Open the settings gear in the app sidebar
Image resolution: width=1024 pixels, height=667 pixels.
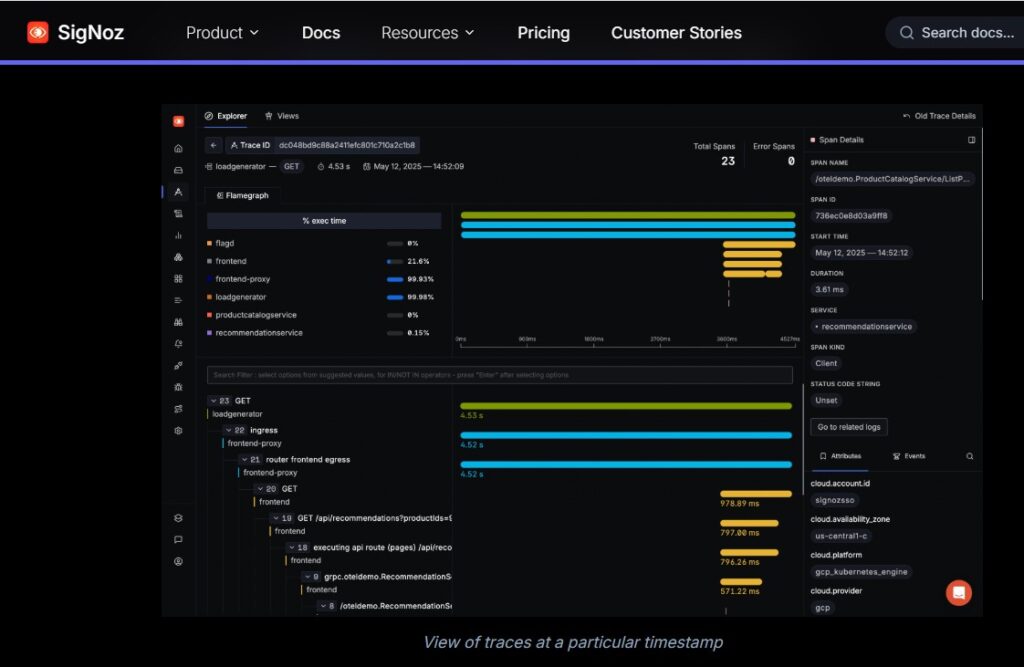pos(178,430)
